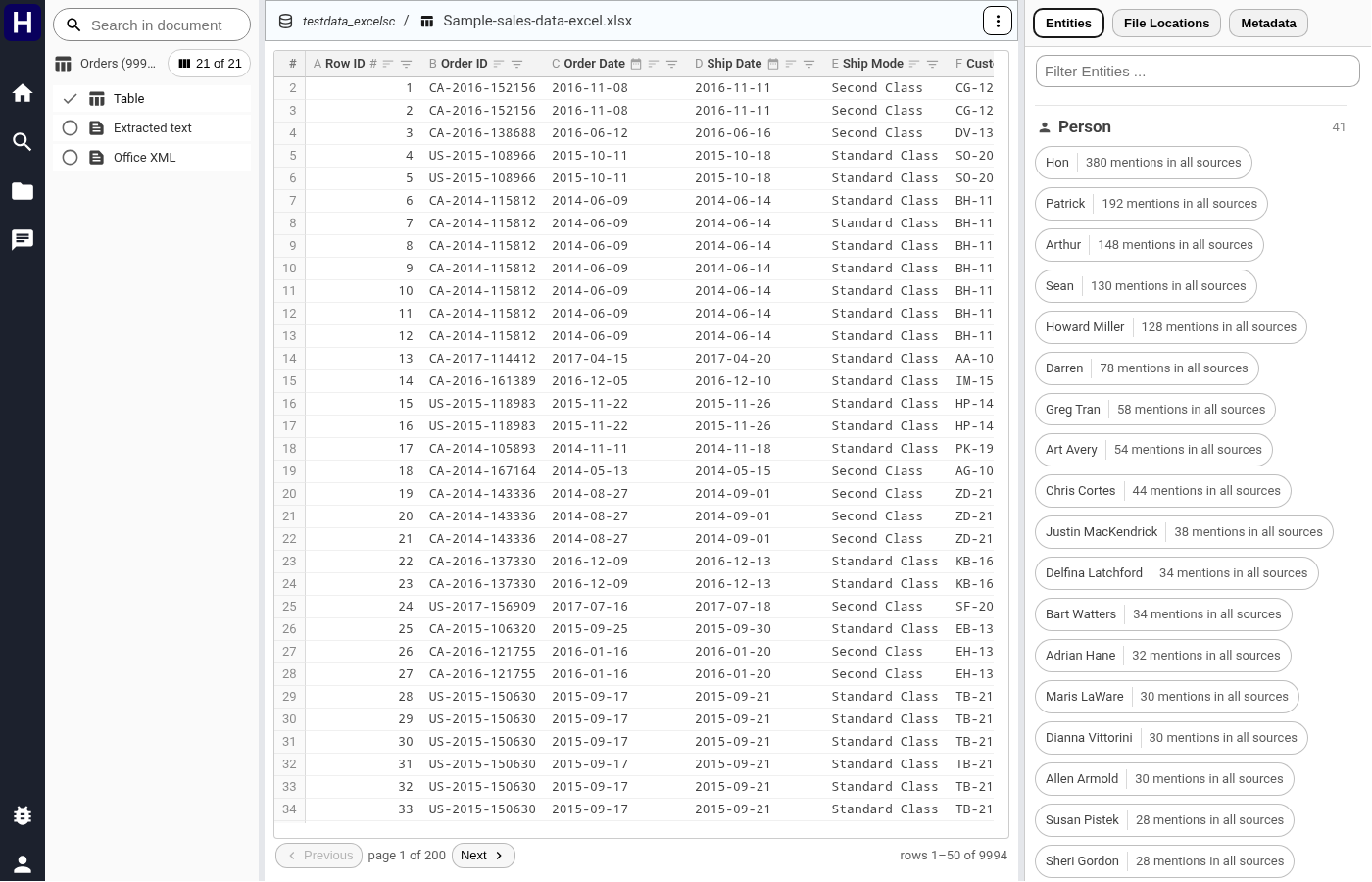Viewport: 1372px width, 882px height.
Task: Select the Justin MacKendrick entity chip
Action: [x=1184, y=532]
